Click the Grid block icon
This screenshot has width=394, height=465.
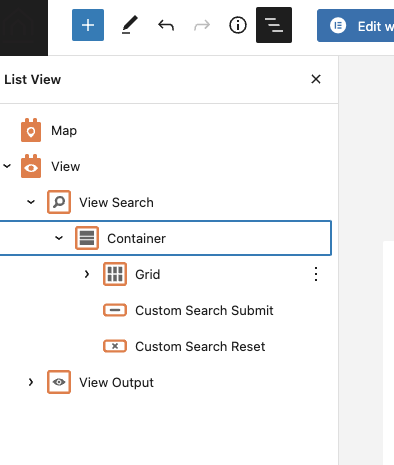point(115,274)
